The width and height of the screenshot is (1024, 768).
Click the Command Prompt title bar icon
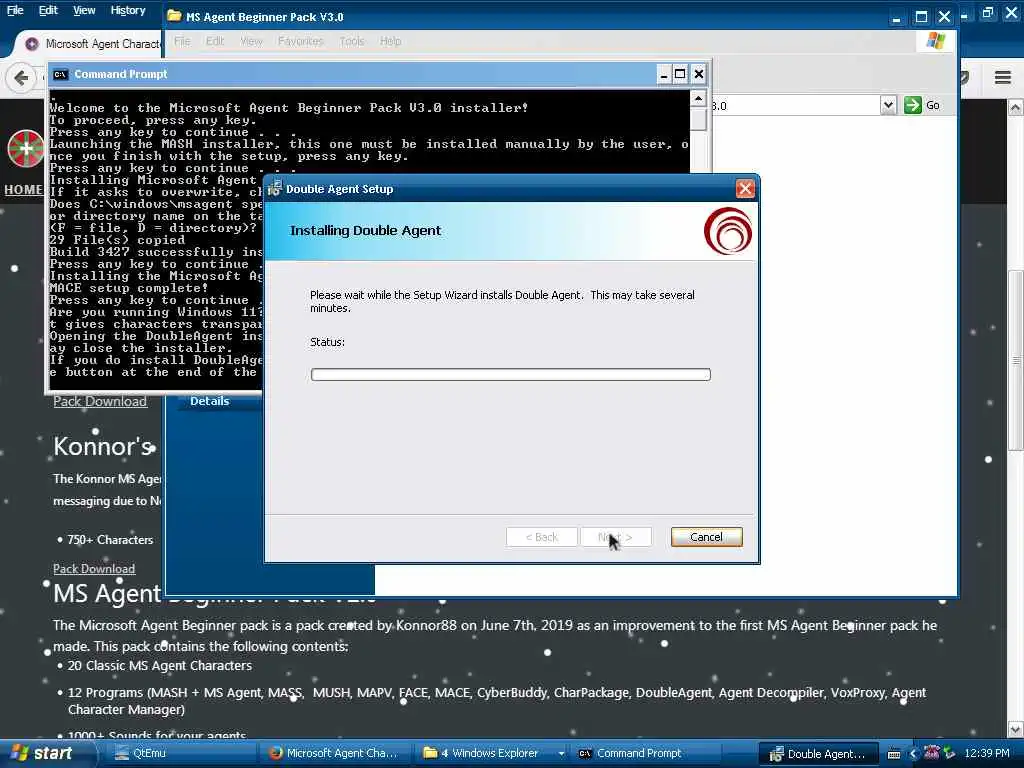60,74
